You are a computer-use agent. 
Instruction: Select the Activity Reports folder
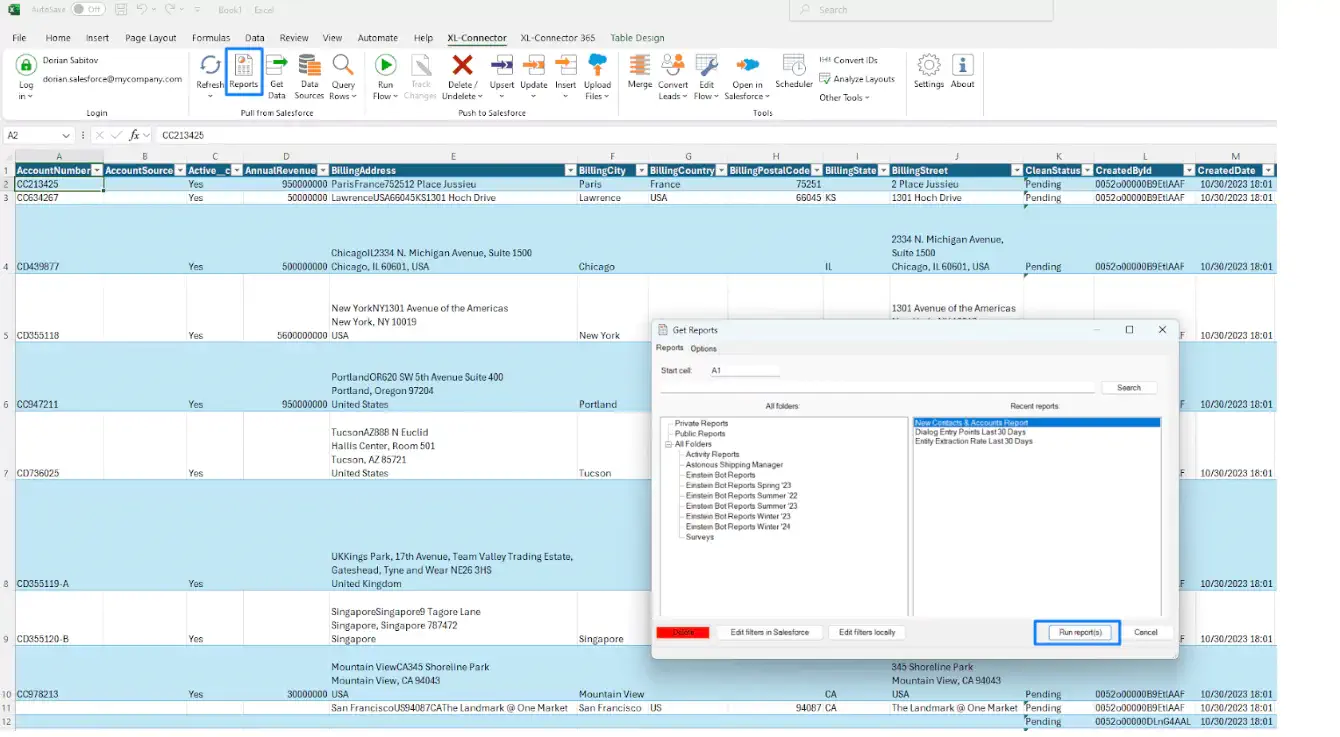tap(712, 455)
